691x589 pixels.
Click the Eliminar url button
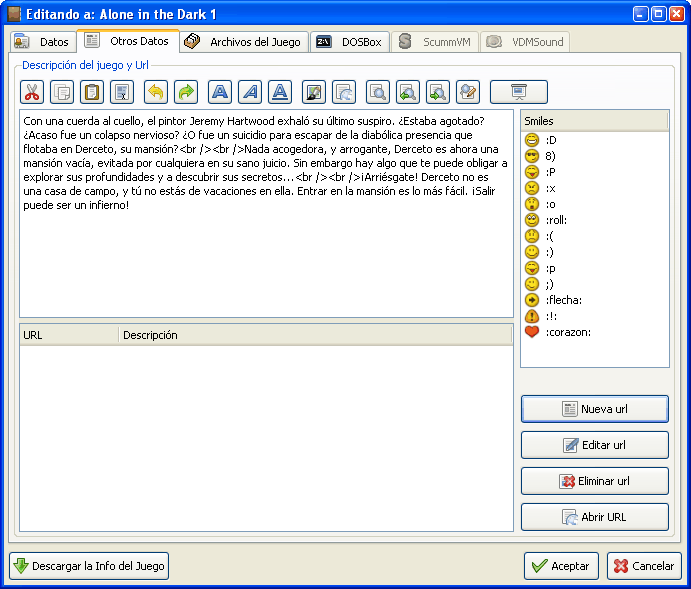[595, 481]
